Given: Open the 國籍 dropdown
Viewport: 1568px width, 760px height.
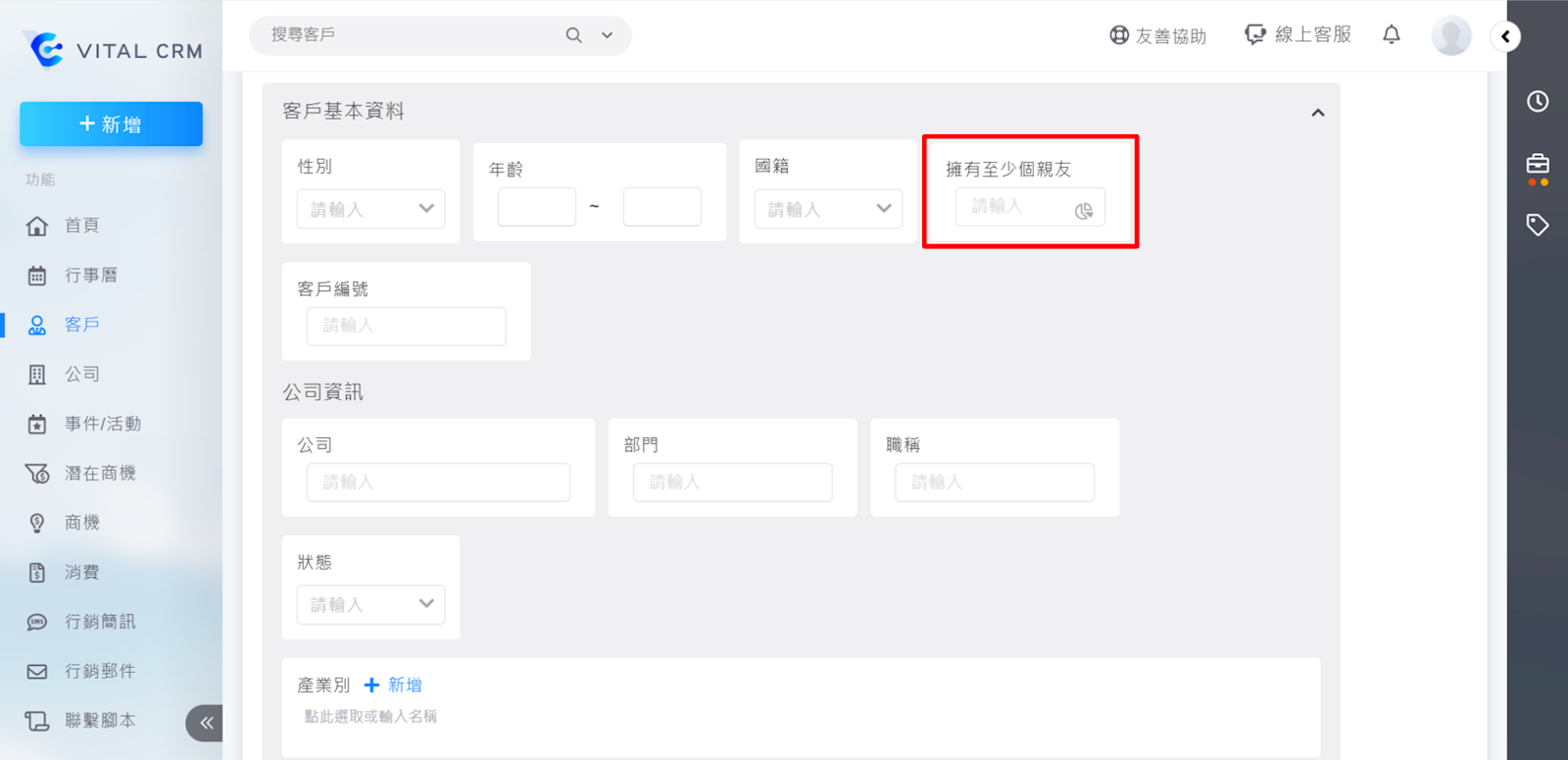Looking at the screenshot, I should pyautogui.click(x=828, y=209).
